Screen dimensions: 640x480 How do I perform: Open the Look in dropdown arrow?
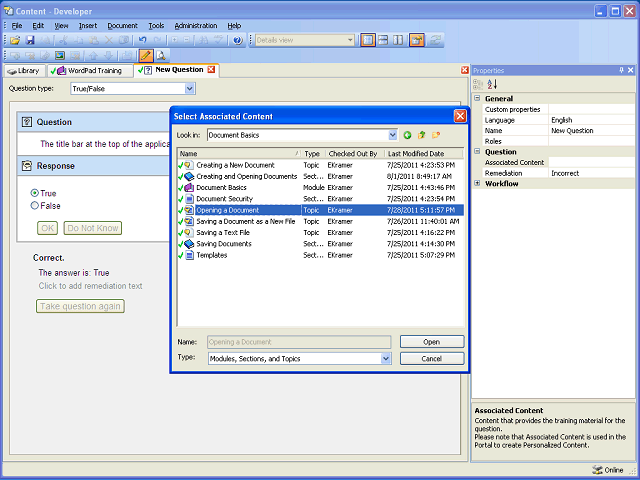(x=392, y=135)
